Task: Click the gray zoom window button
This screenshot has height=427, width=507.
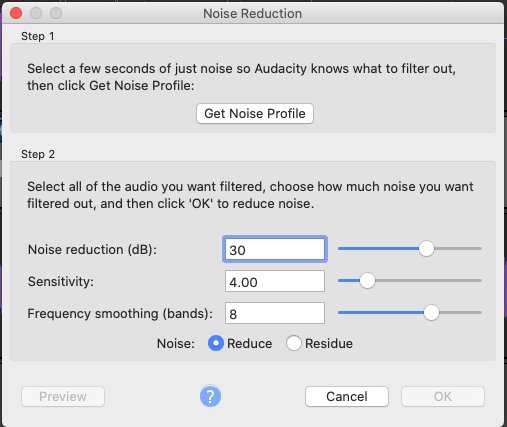Action: 56,13
